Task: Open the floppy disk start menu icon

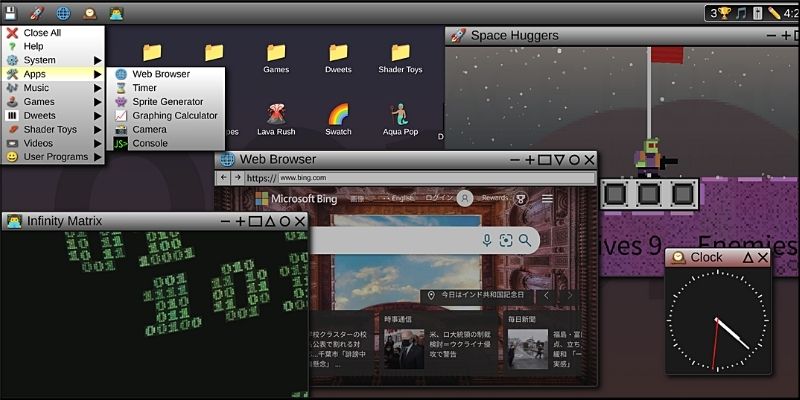Action: (11, 13)
